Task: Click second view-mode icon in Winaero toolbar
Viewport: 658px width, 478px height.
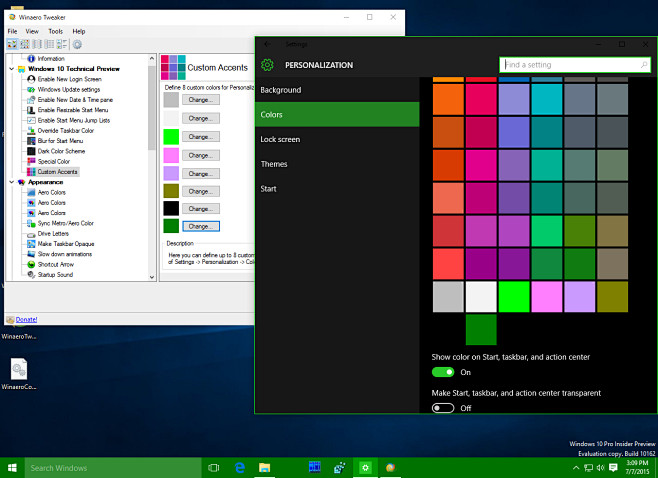Action: [25, 44]
